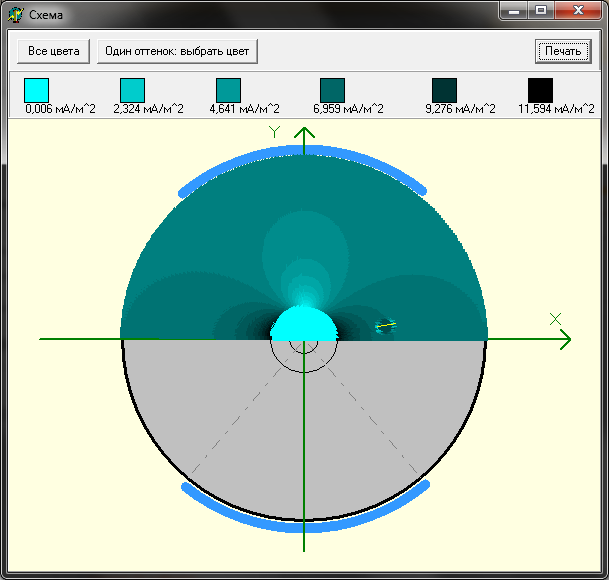The image size is (609, 580).
Task: Click the upper blue arc electrode
Action: click(303, 152)
